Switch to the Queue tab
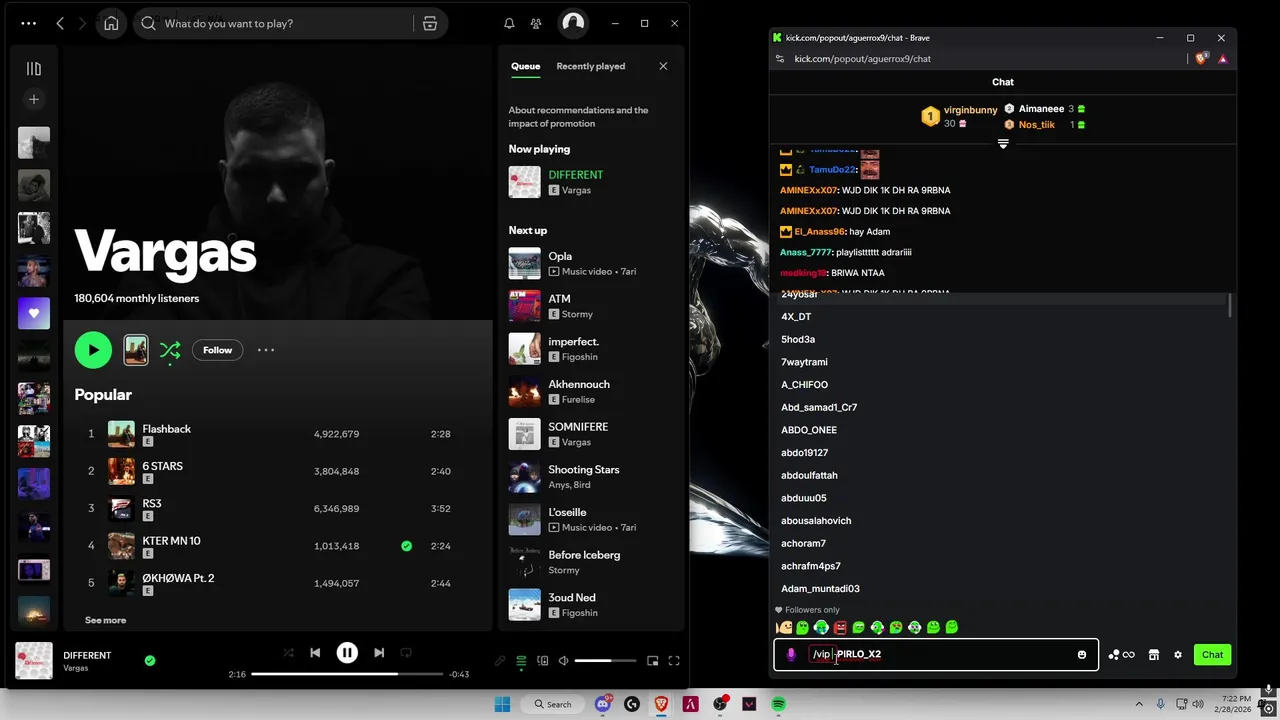1280x720 pixels. tap(525, 66)
